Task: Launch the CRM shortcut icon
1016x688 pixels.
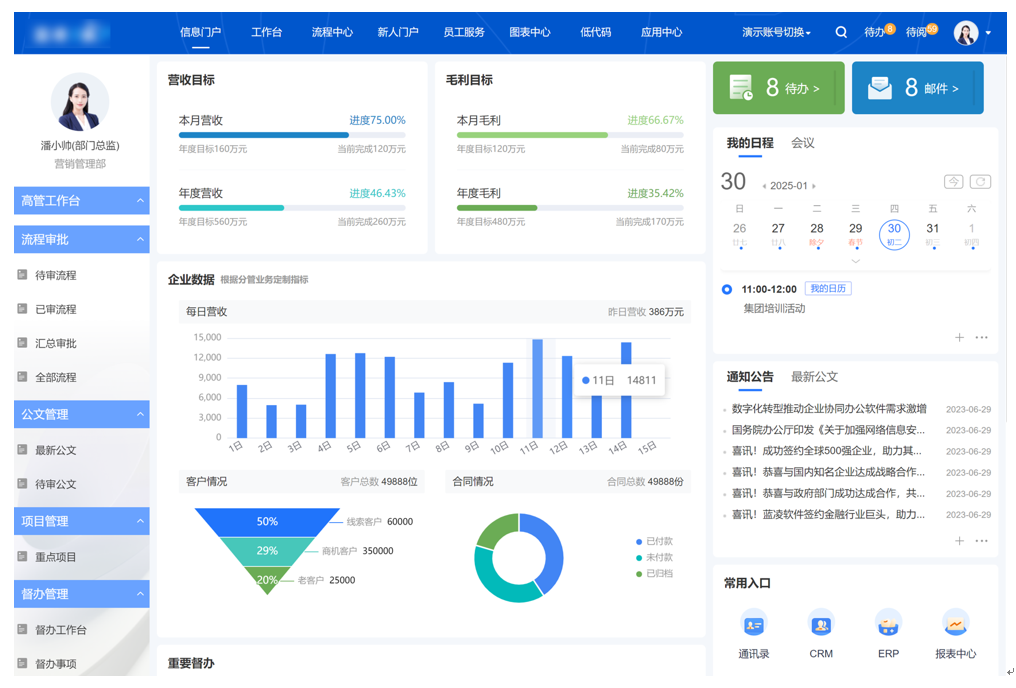Action: click(821, 625)
